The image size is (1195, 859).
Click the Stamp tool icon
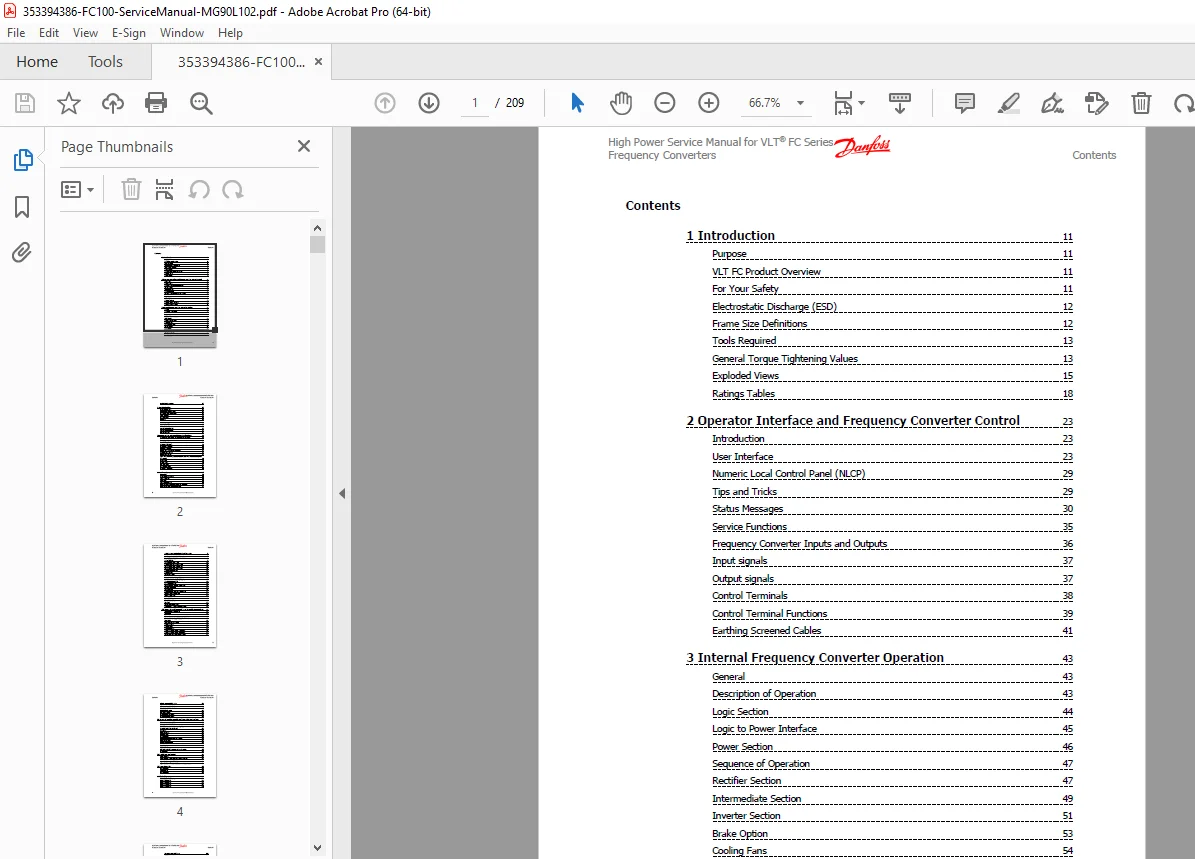[1097, 103]
